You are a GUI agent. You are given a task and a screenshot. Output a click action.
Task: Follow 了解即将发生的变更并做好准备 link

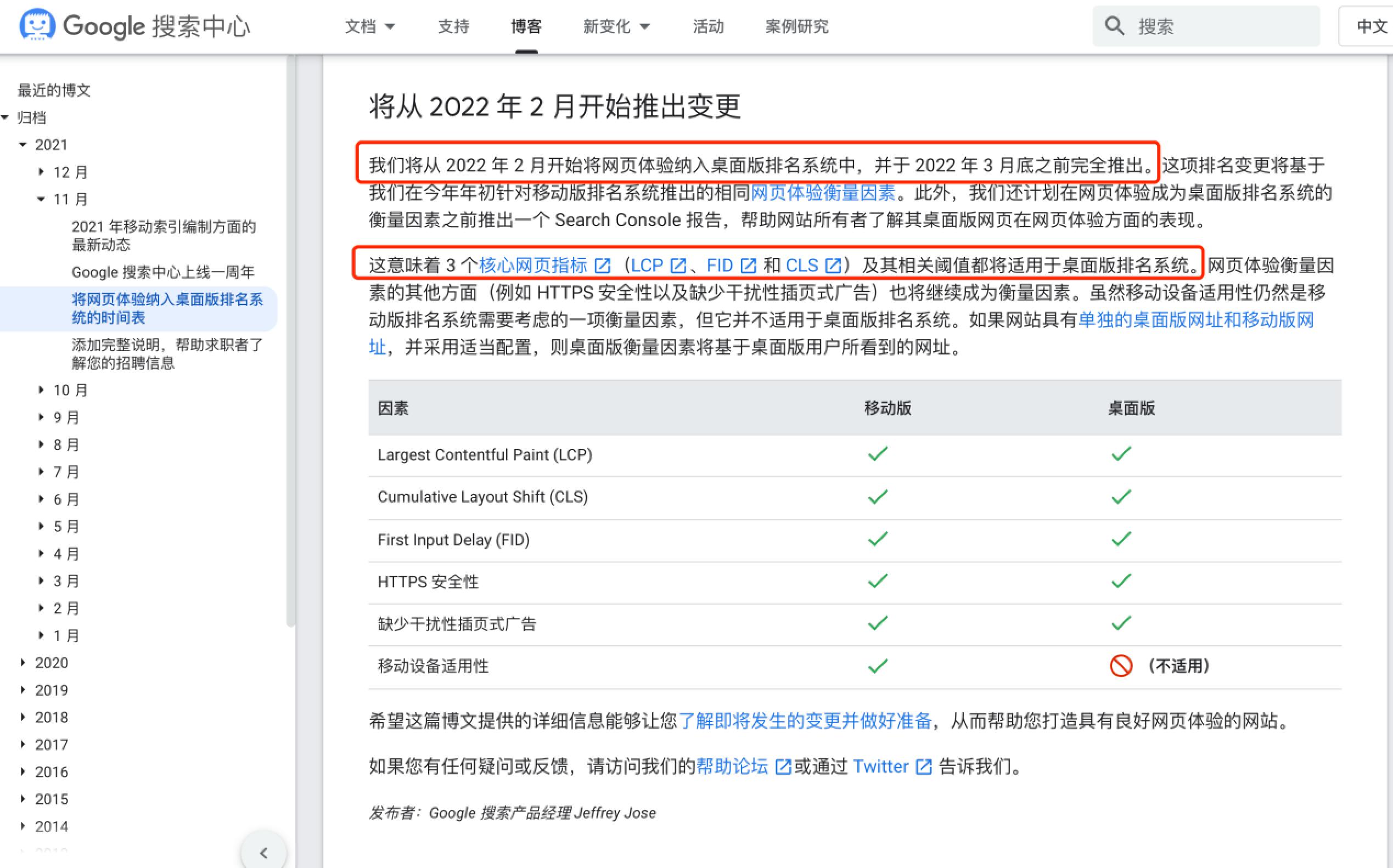[x=805, y=720]
